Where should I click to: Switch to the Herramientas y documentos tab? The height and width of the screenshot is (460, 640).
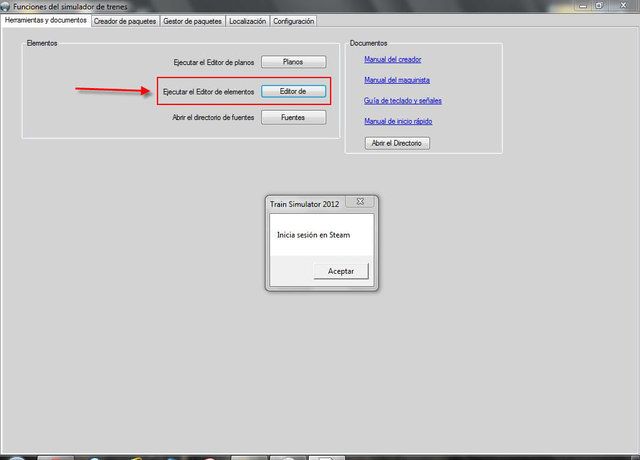(x=46, y=20)
